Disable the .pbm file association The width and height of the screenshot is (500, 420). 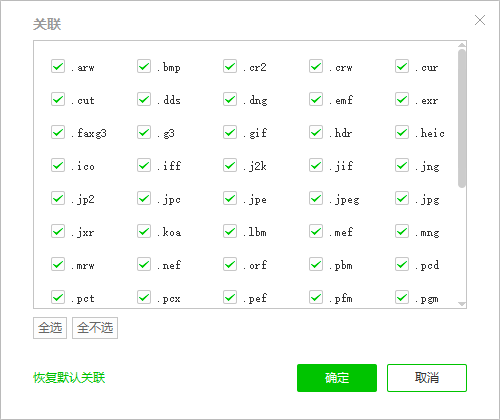tap(316, 264)
